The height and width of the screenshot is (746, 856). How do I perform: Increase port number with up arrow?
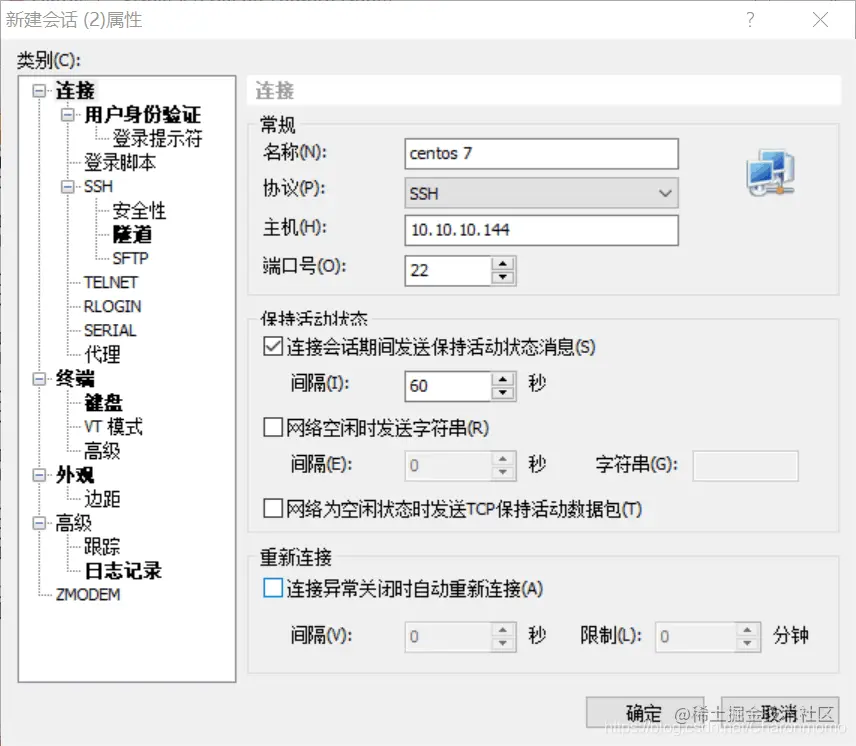click(503, 264)
